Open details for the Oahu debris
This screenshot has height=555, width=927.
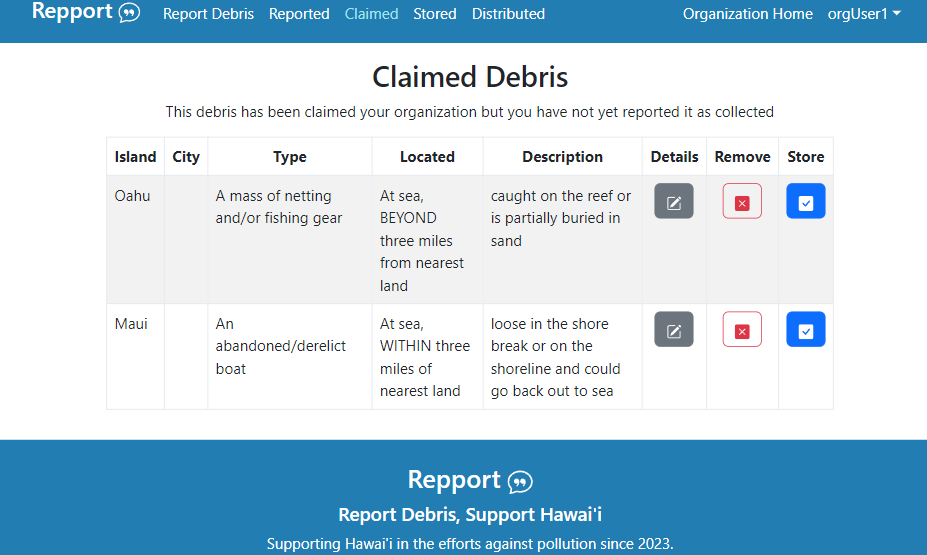coord(674,202)
